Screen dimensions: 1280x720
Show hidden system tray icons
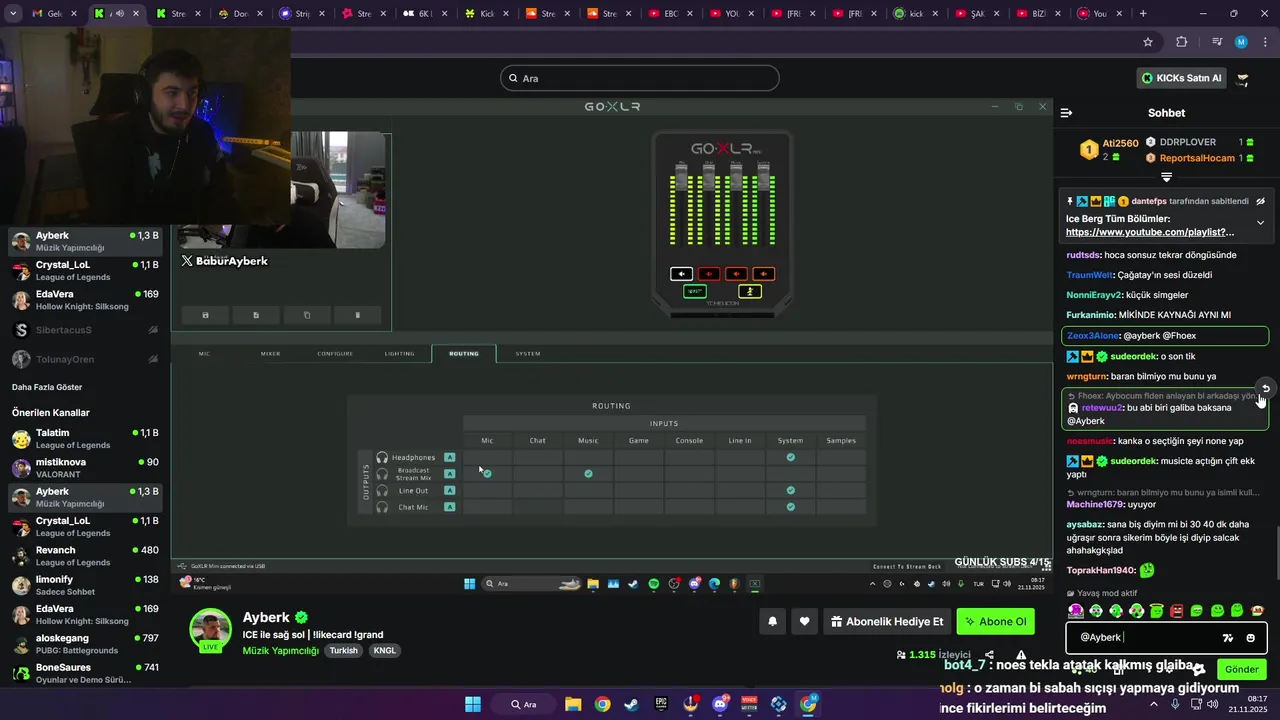[1153, 704]
